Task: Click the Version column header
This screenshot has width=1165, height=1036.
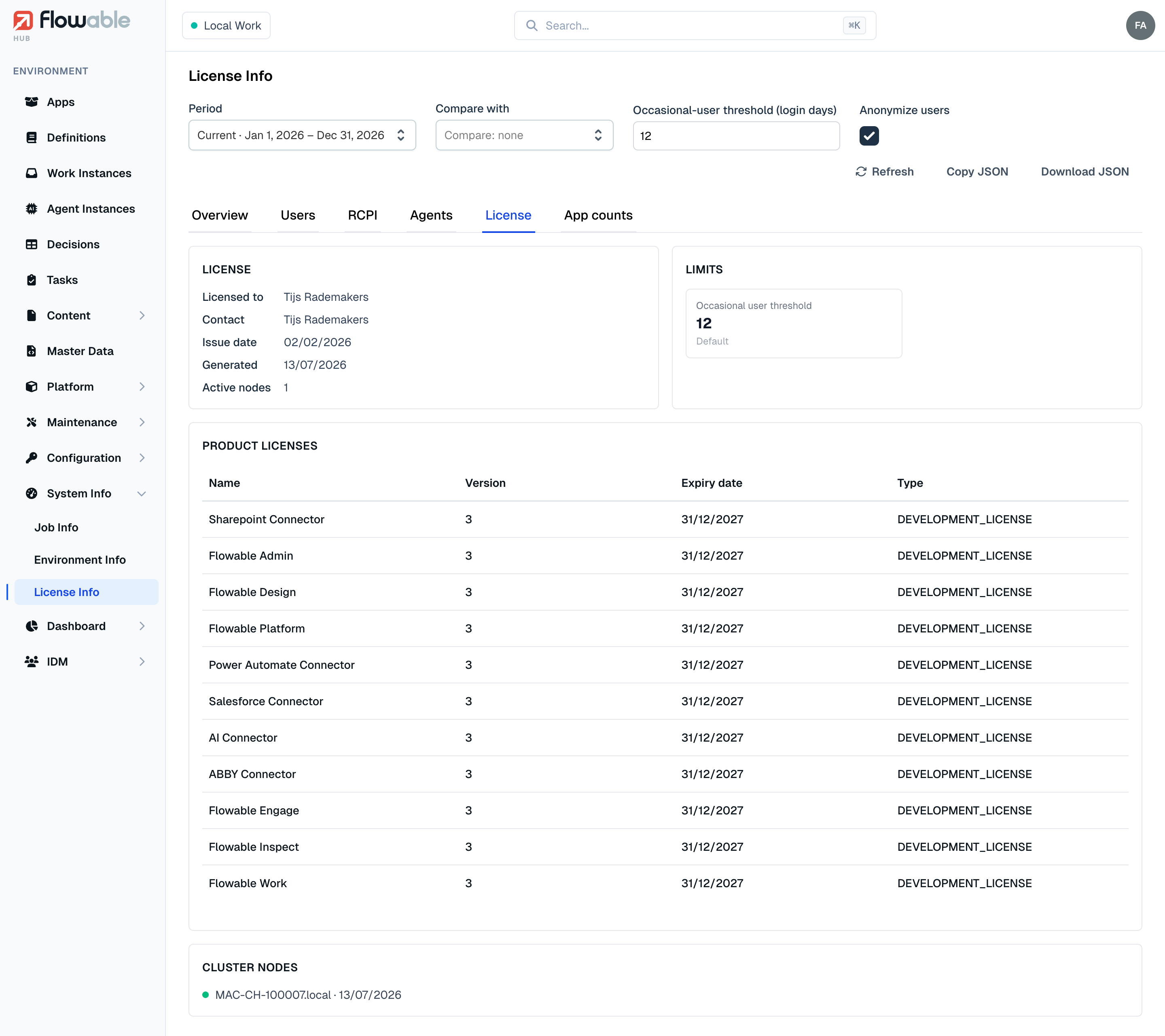Action: point(485,483)
